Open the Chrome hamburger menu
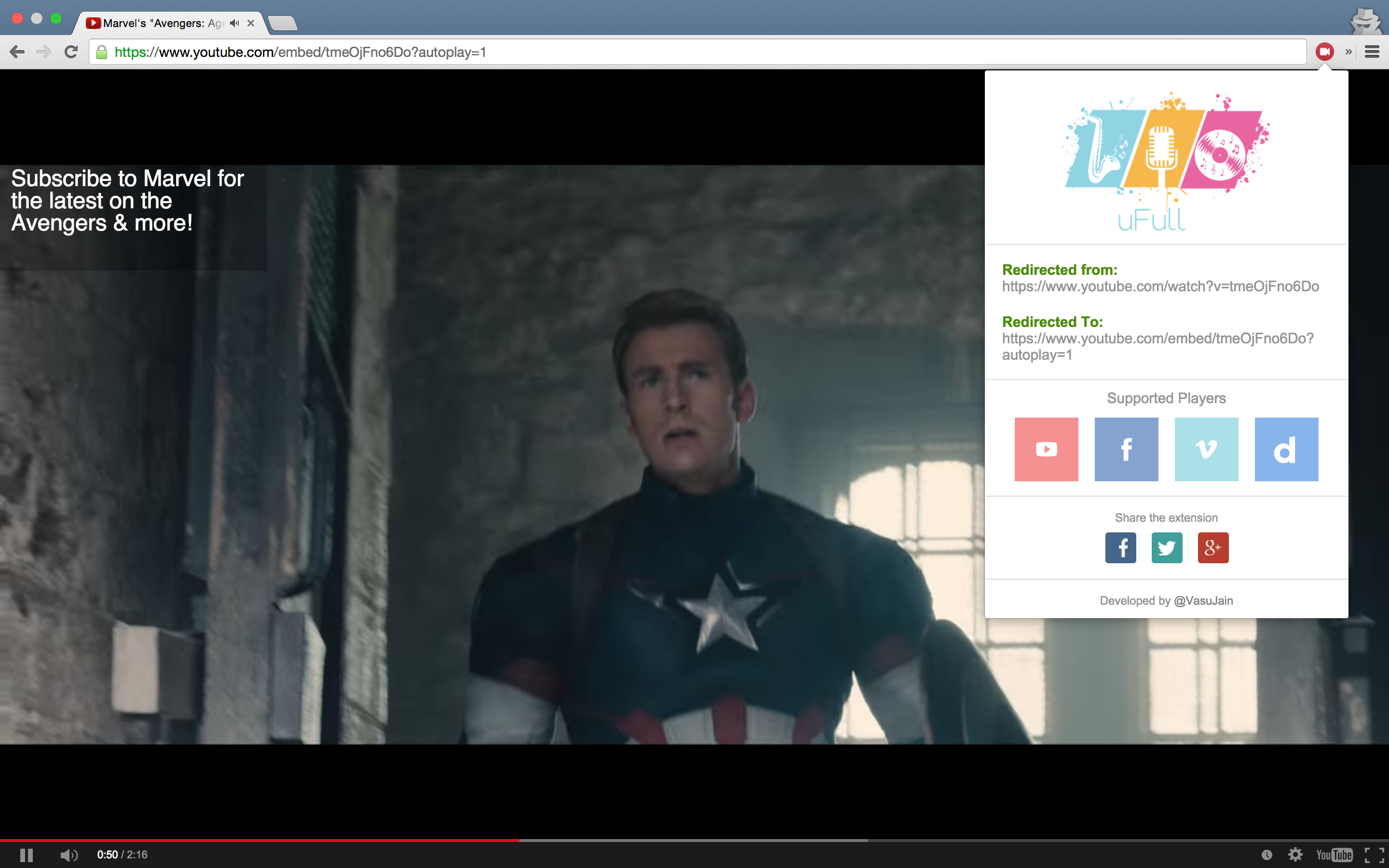The width and height of the screenshot is (1389, 868). (x=1372, y=52)
